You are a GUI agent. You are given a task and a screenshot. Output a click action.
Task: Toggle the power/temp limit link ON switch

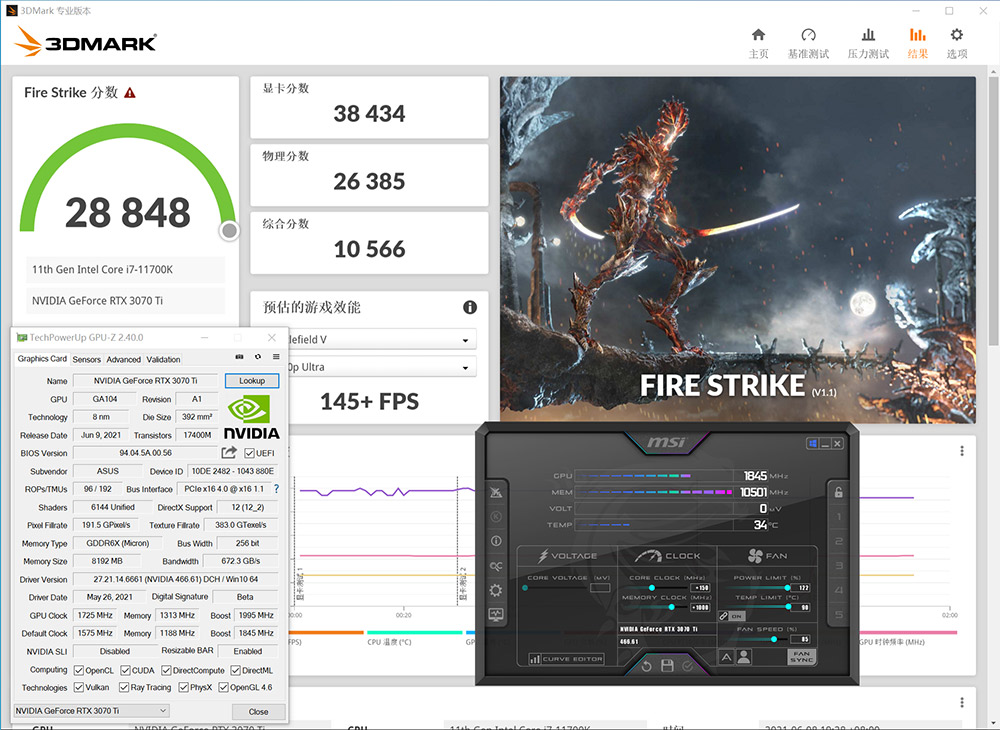[732, 616]
